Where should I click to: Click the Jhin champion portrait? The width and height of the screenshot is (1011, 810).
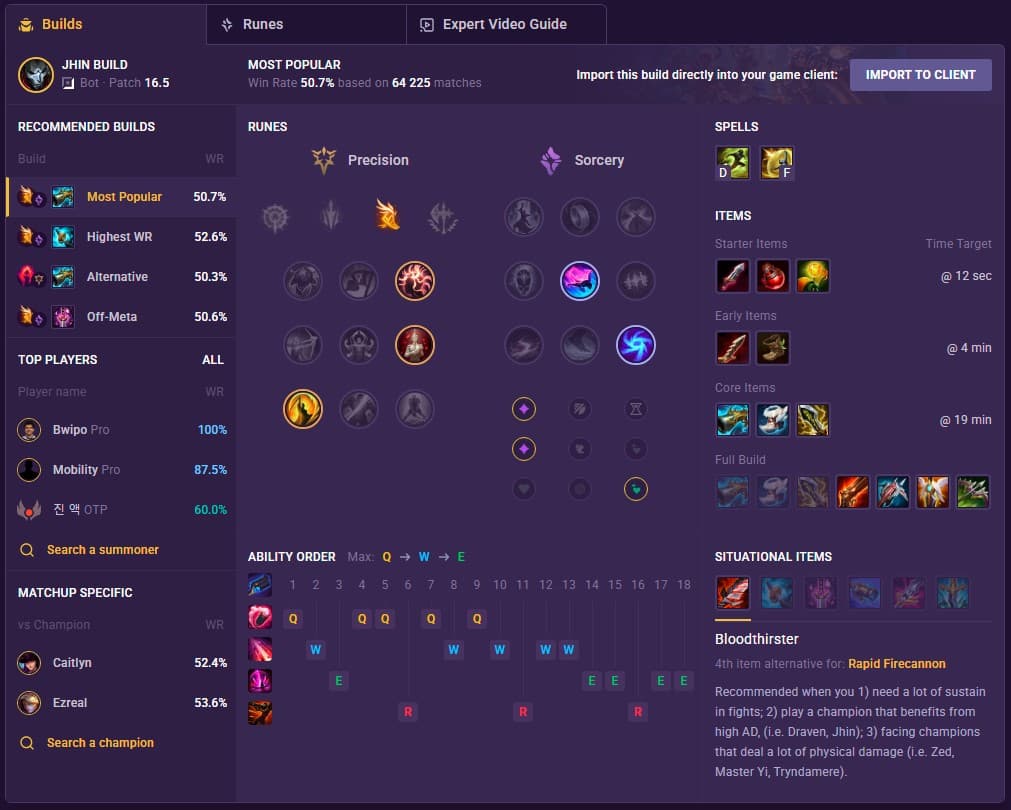pos(35,74)
